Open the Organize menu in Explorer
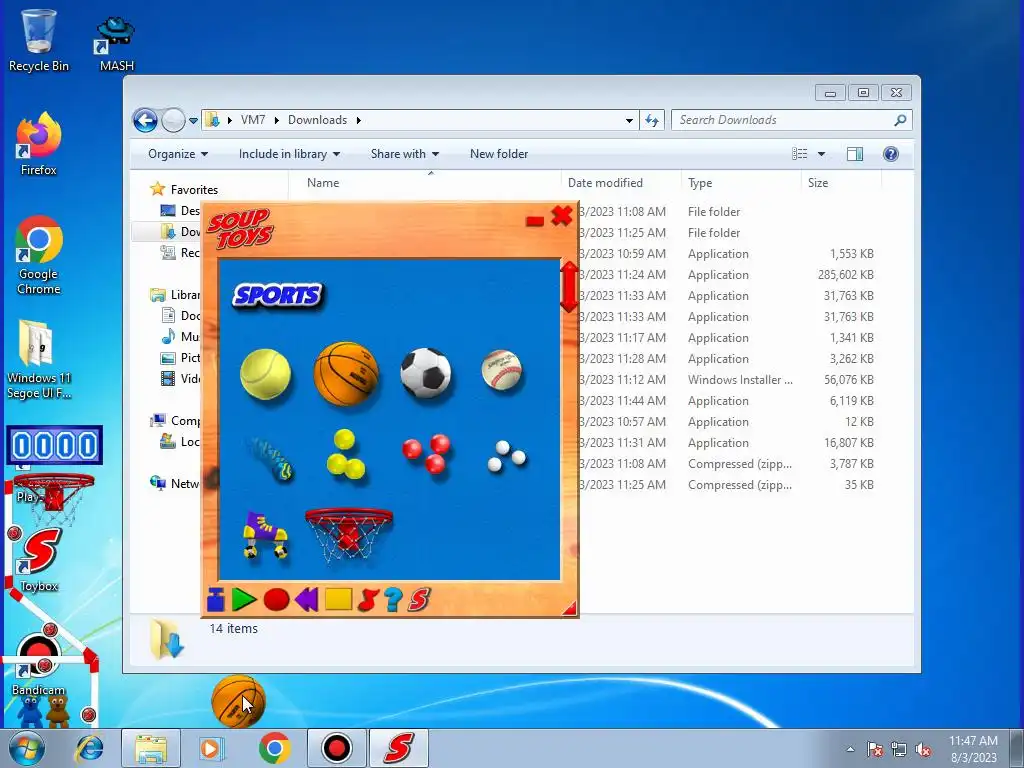Viewport: 1024px width, 768px height. 178,154
